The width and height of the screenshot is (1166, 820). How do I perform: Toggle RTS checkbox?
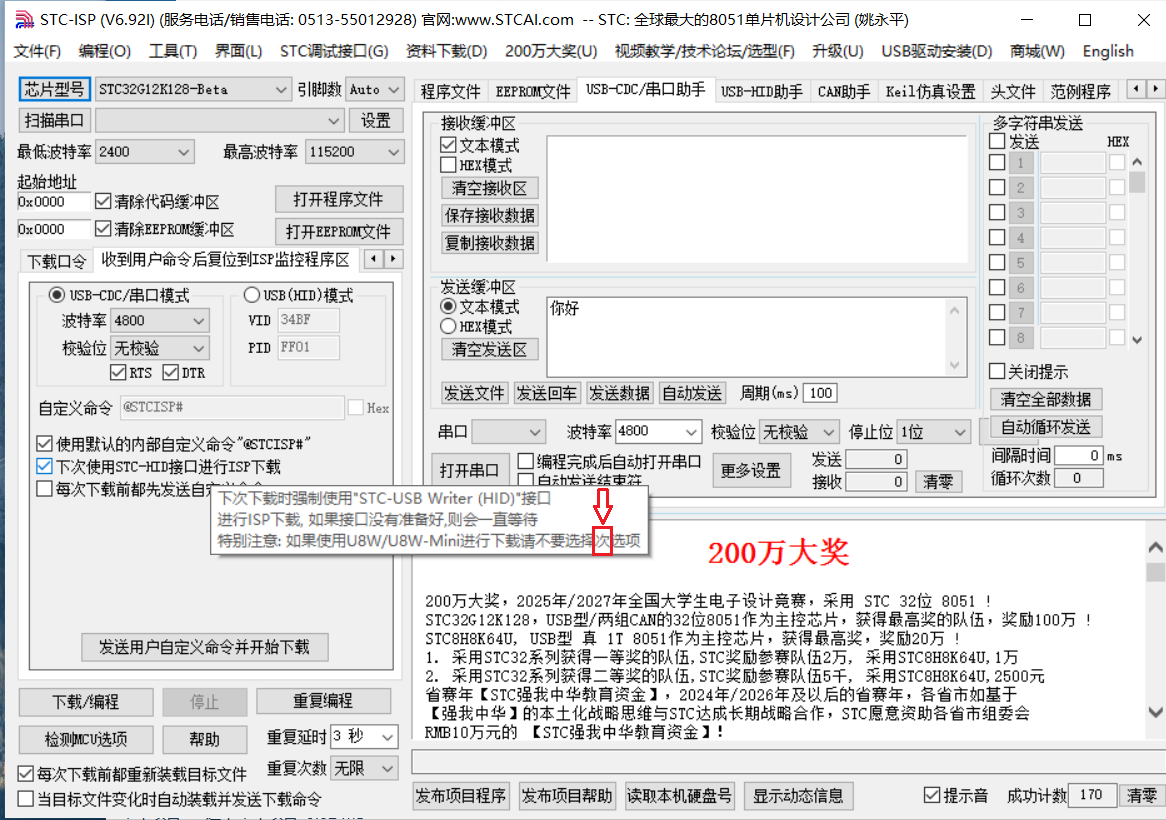[117, 372]
